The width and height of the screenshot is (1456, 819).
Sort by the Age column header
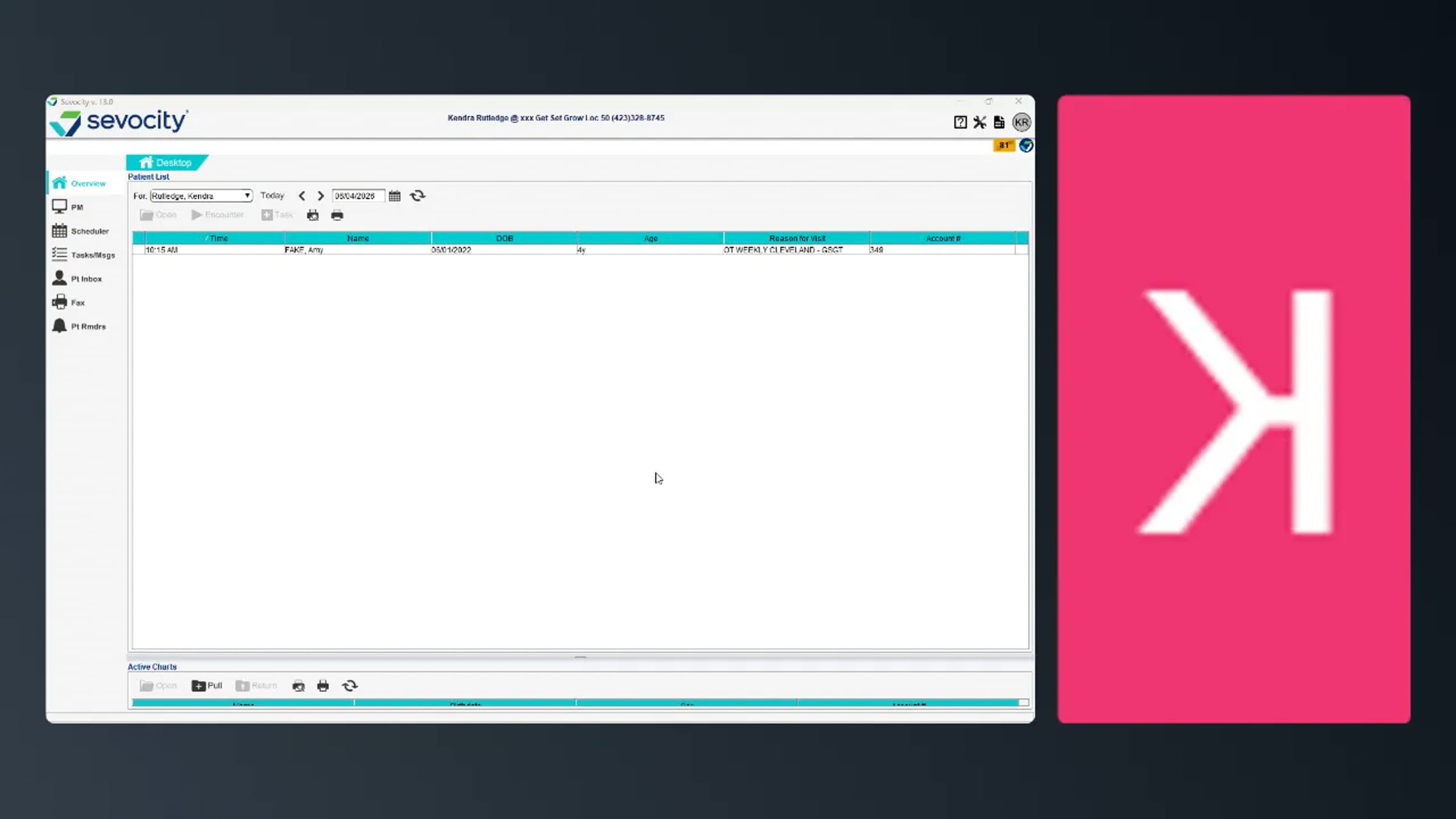[x=650, y=238]
